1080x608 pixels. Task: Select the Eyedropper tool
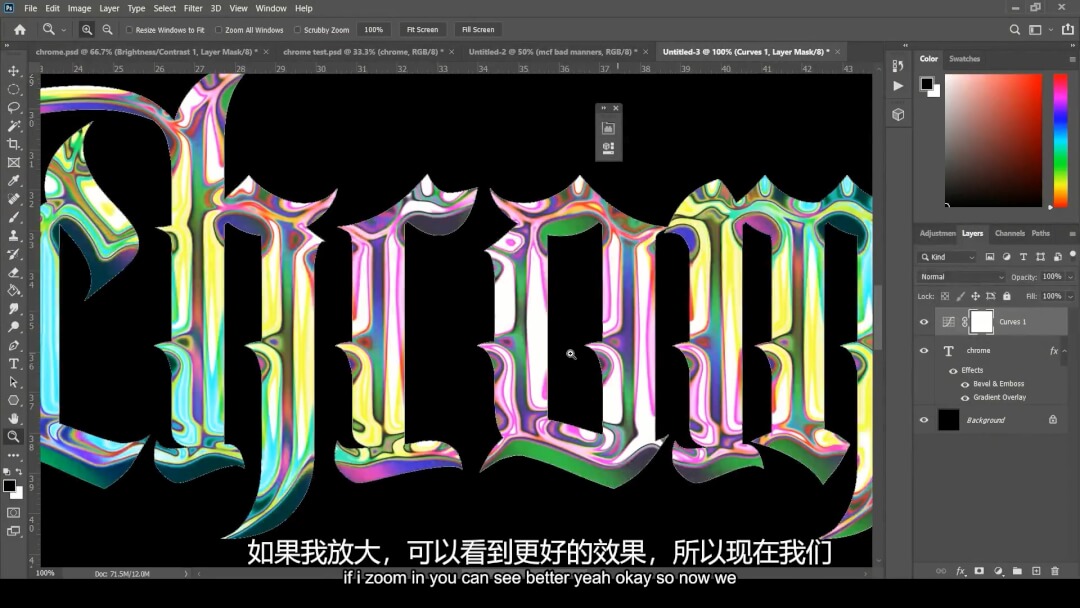[x=14, y=180]
